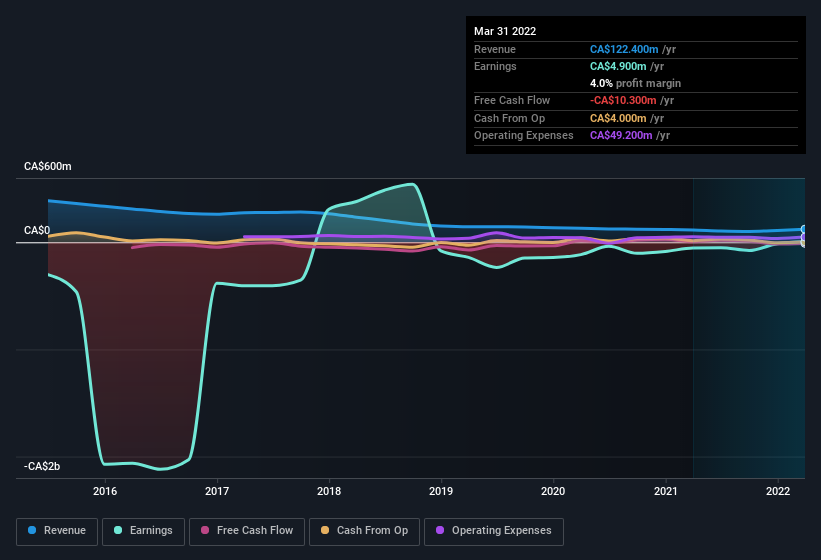Click the Free Cash Flow tooltip label
Image resolution: width=821 pixels, height=560 pixels.
(x=512, y=100)
